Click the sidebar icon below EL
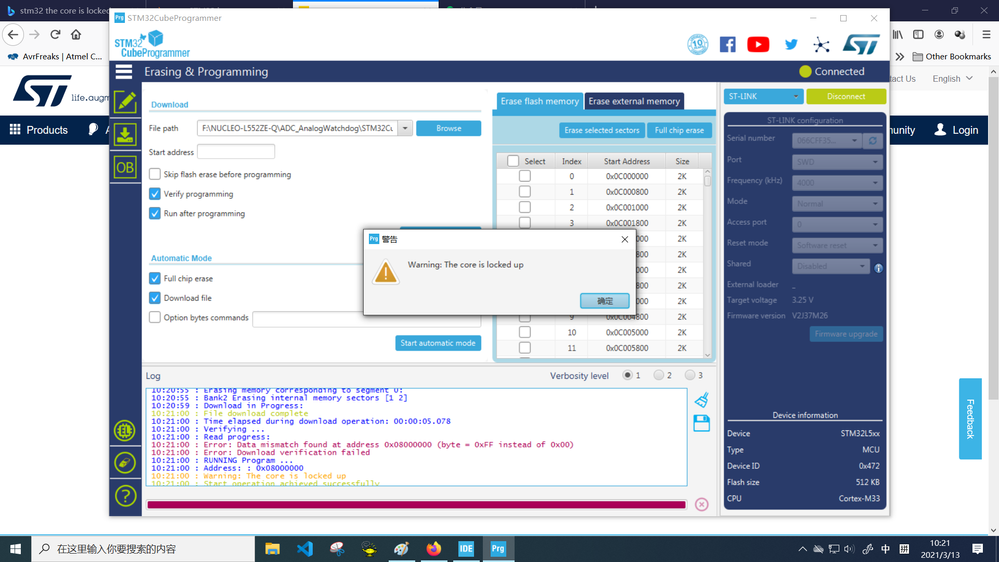Screen dimensions: 999x562 point(125,463)
